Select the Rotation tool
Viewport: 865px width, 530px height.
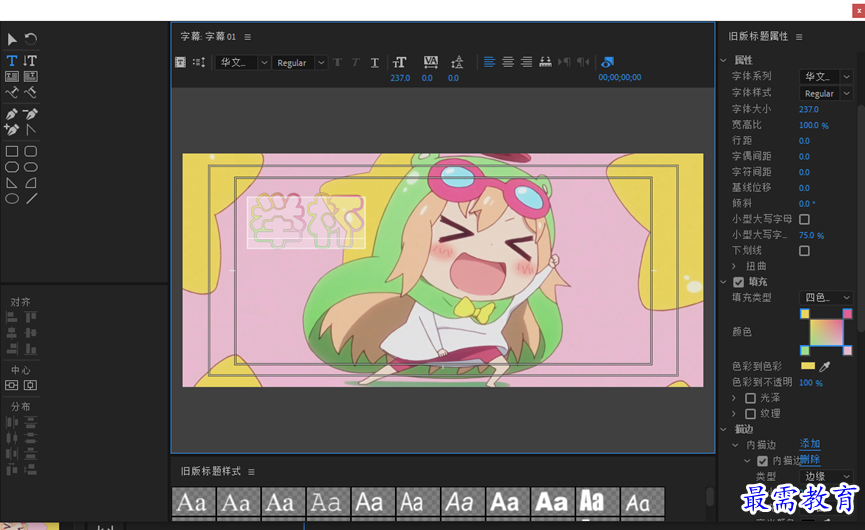[30, 39]
